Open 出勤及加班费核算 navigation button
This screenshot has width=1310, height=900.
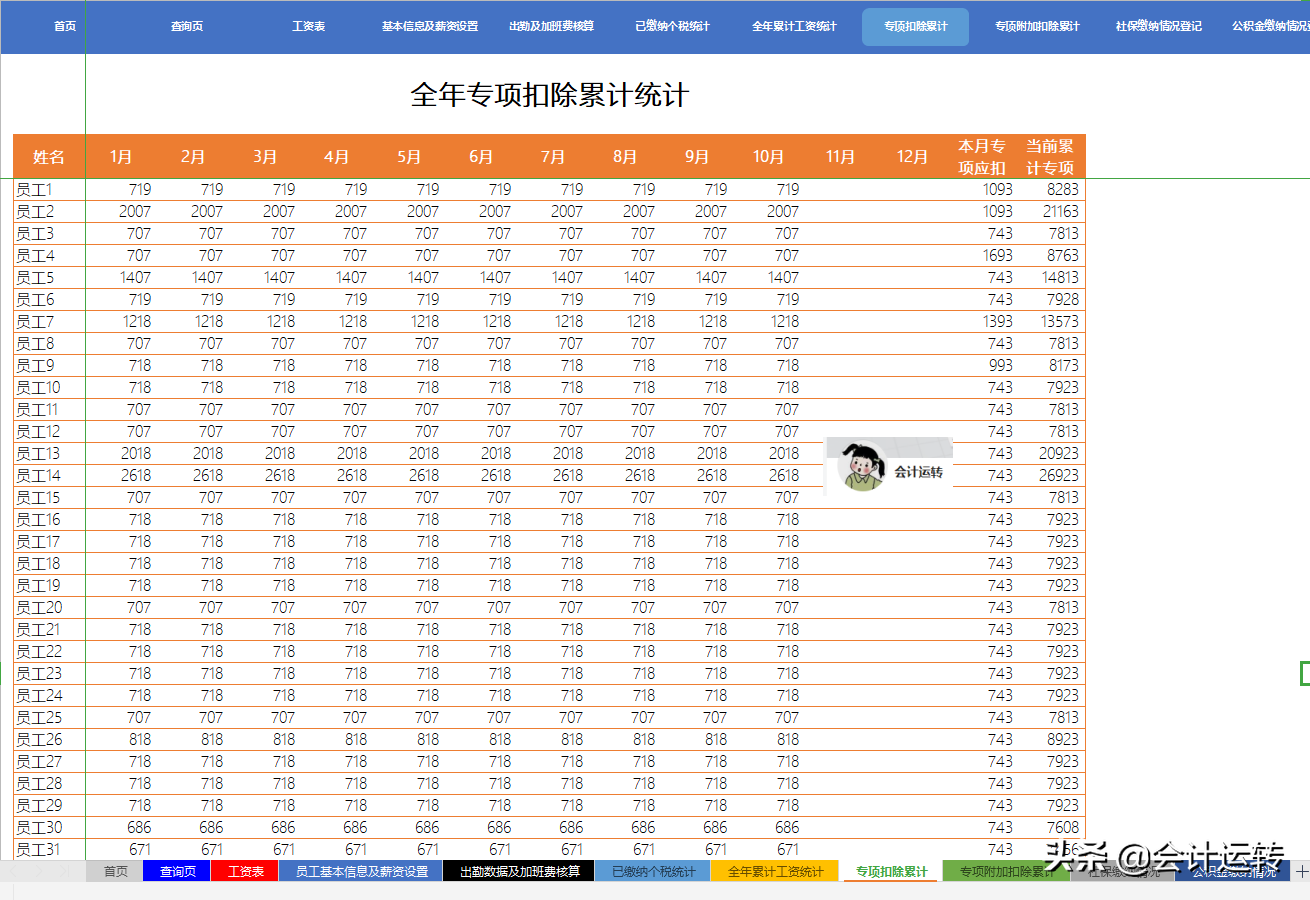[552, 26]
